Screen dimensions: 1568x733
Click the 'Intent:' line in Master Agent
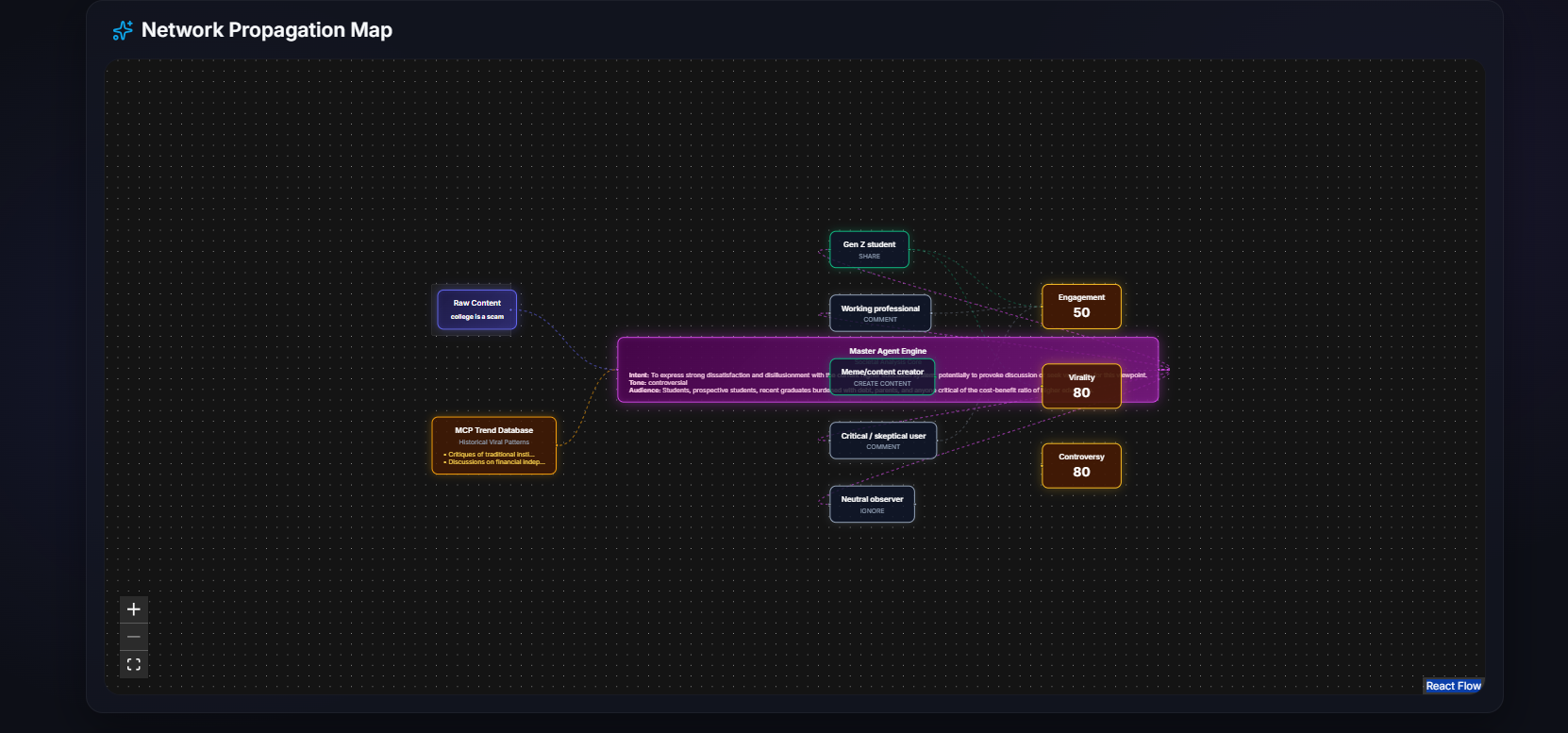[888, 375]
